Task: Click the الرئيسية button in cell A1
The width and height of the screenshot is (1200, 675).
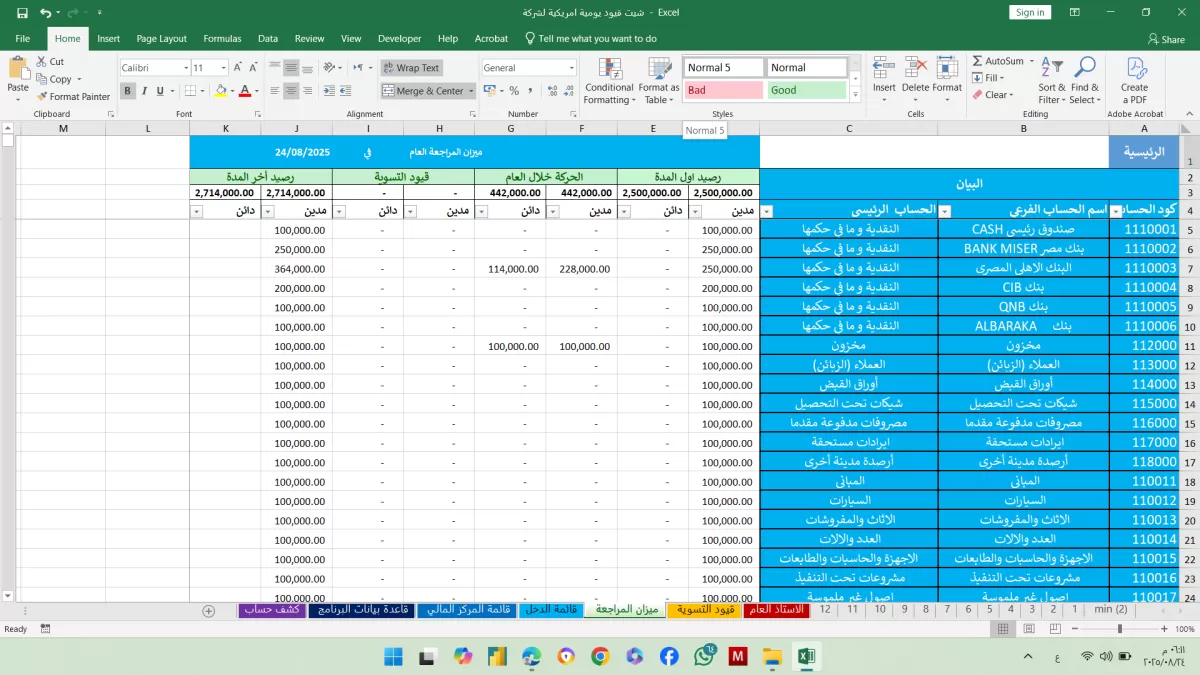Action: [x=1144, y=152]
